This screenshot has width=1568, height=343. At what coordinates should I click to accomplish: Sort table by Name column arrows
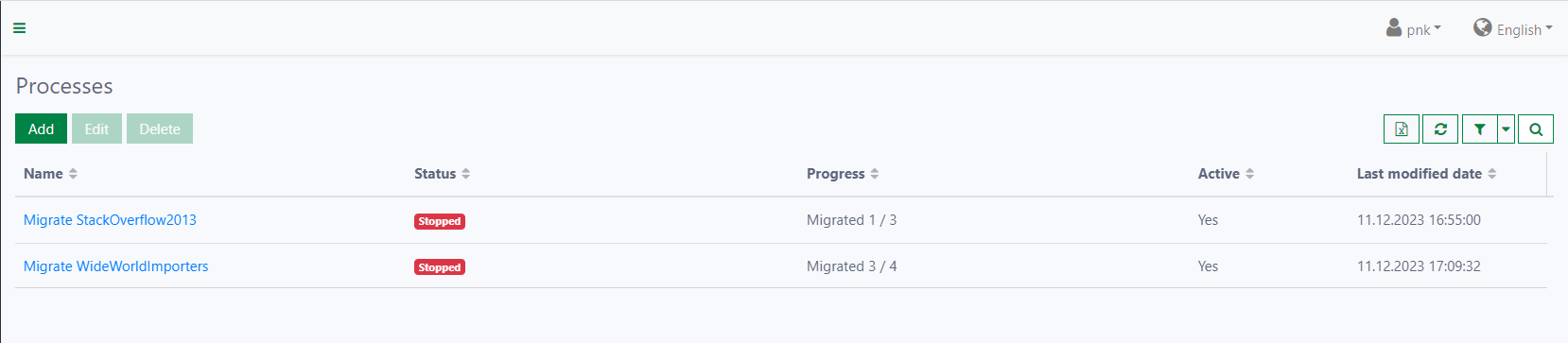(x=73, y=174)
